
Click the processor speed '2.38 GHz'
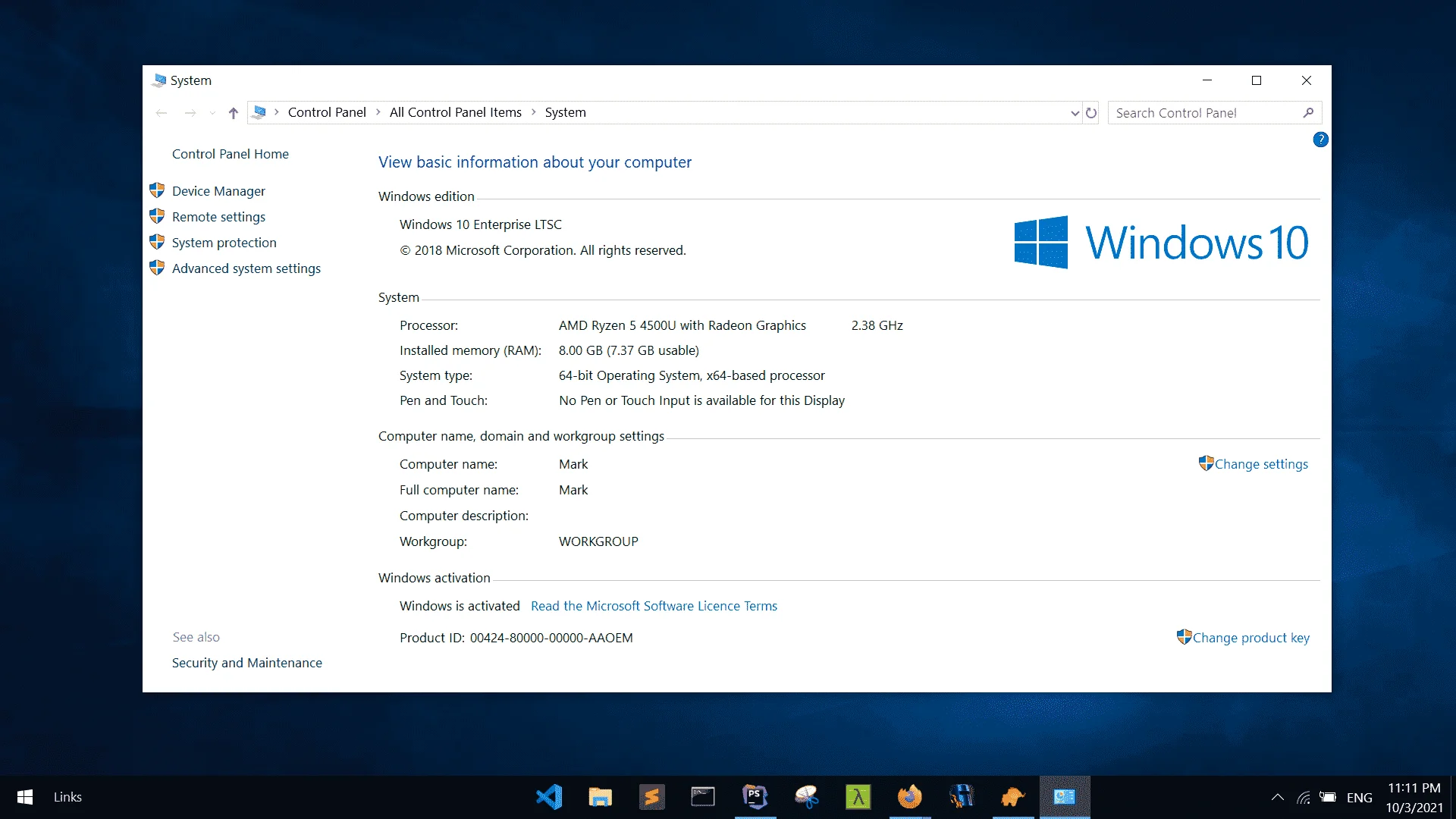point(877,325)
